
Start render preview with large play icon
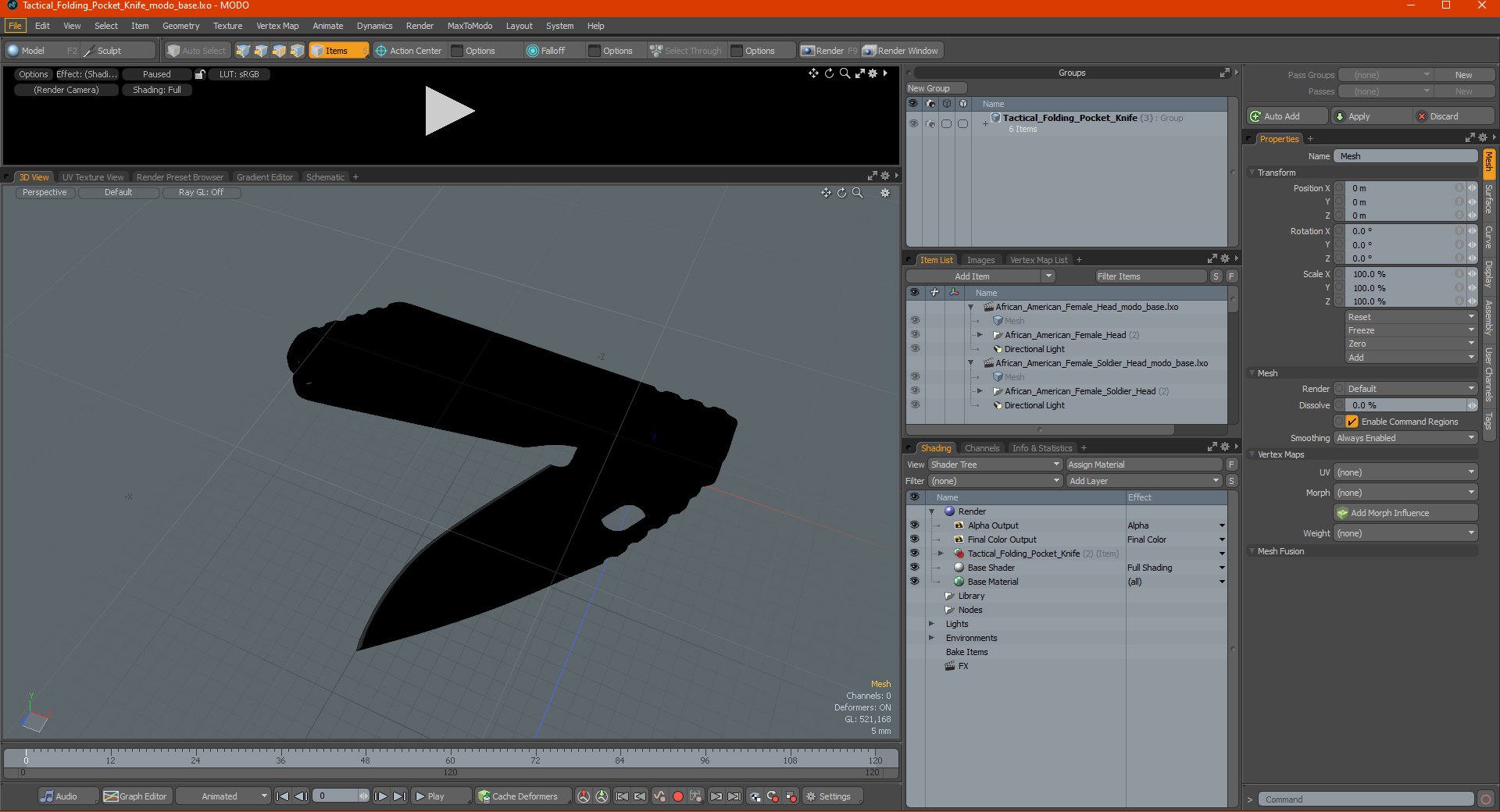449,111
